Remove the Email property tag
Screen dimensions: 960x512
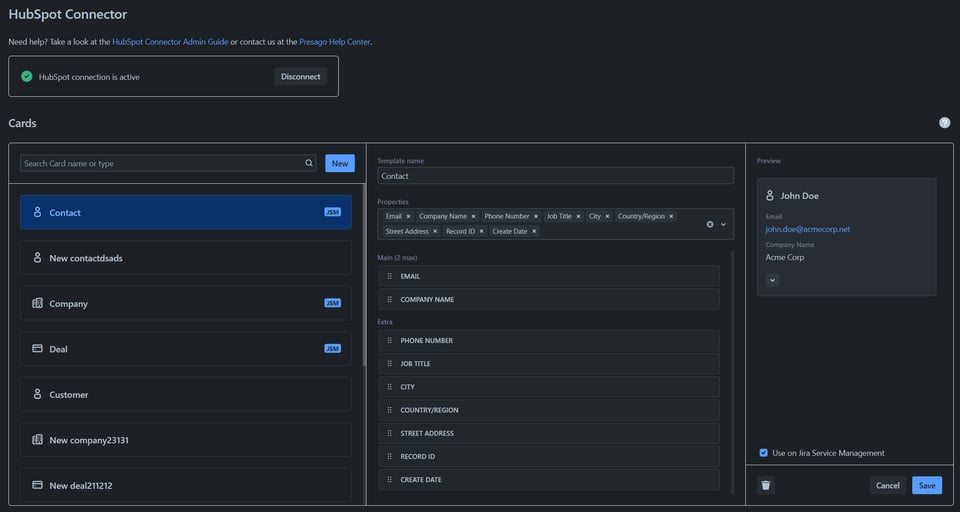click(x=408, y=216)
